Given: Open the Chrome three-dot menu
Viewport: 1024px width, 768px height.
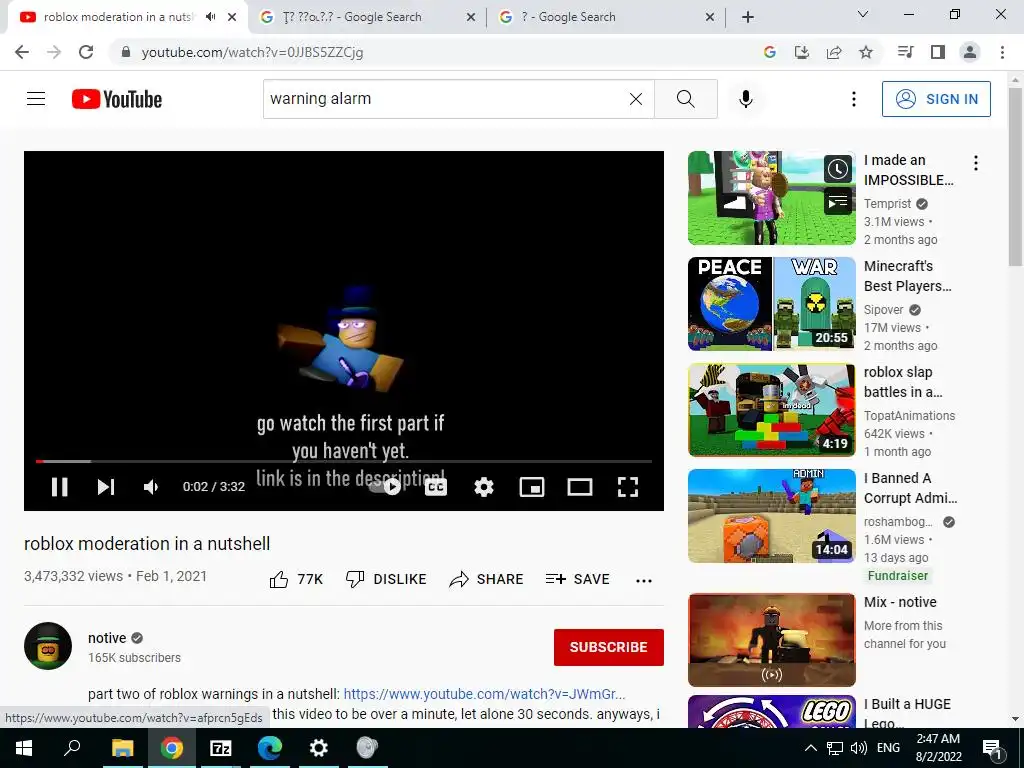Looking at the screenshot, I should (1002, 52).
